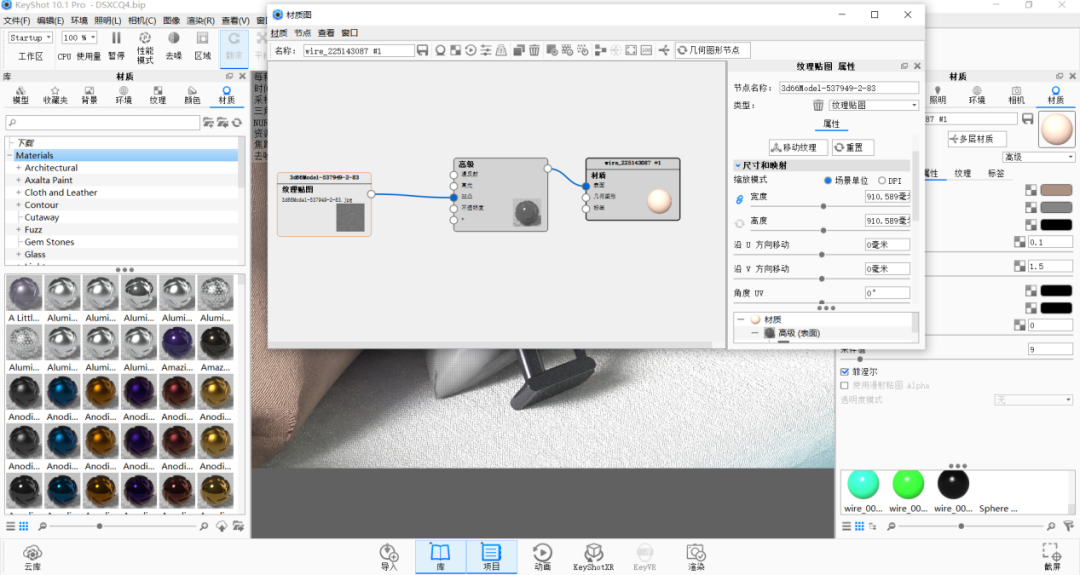1080x575 pixels.
Task: Open the 动画 animation icon at bottom
Action: pos(542,556)
